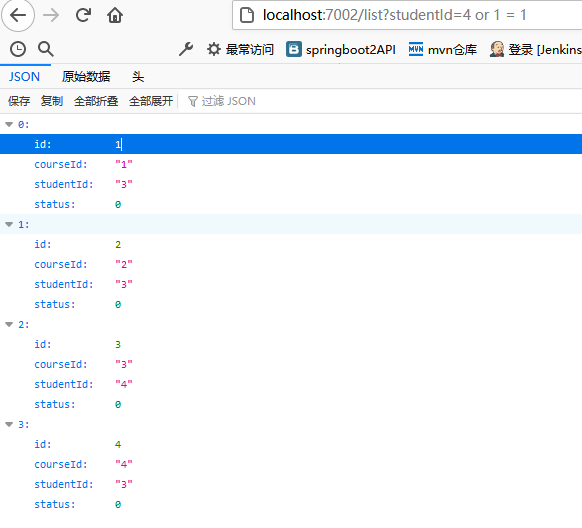Viewport: 582px width, 528px height.
Task: Open the wrench developer tools icon
Action: click(x=186, y=49)
